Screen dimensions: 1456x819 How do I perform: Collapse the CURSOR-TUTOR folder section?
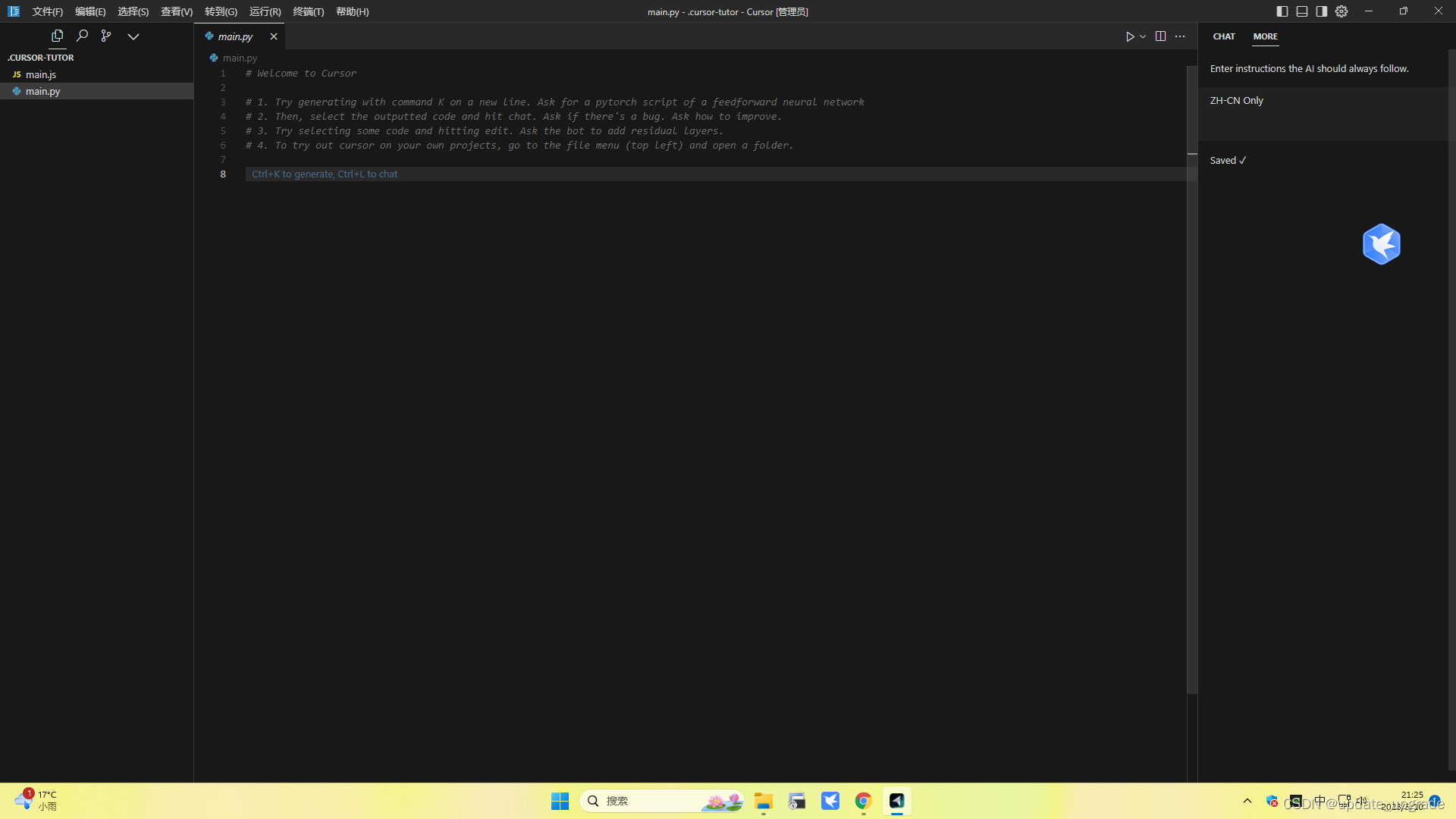click(42, 58)
